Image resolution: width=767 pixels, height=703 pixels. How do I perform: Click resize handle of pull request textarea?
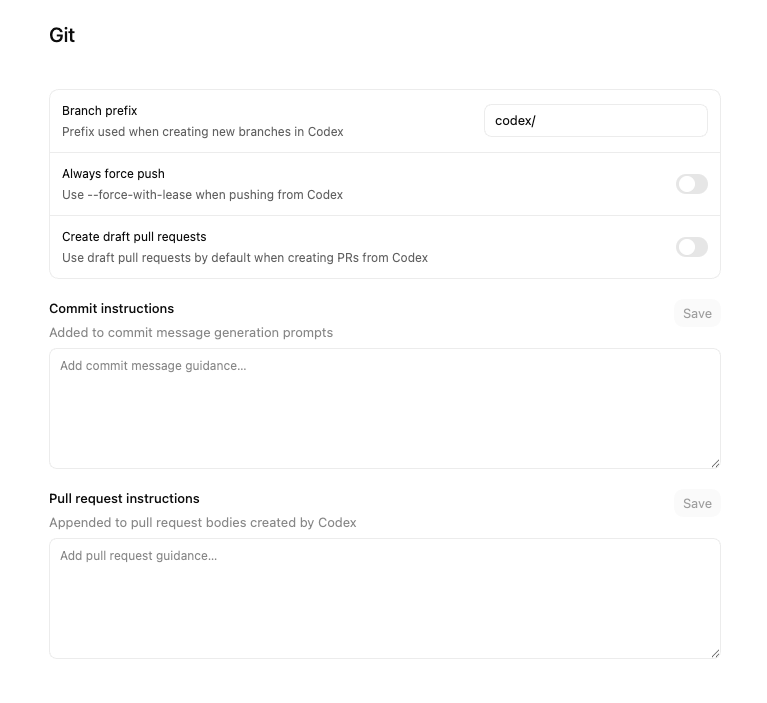pos(715,653)
